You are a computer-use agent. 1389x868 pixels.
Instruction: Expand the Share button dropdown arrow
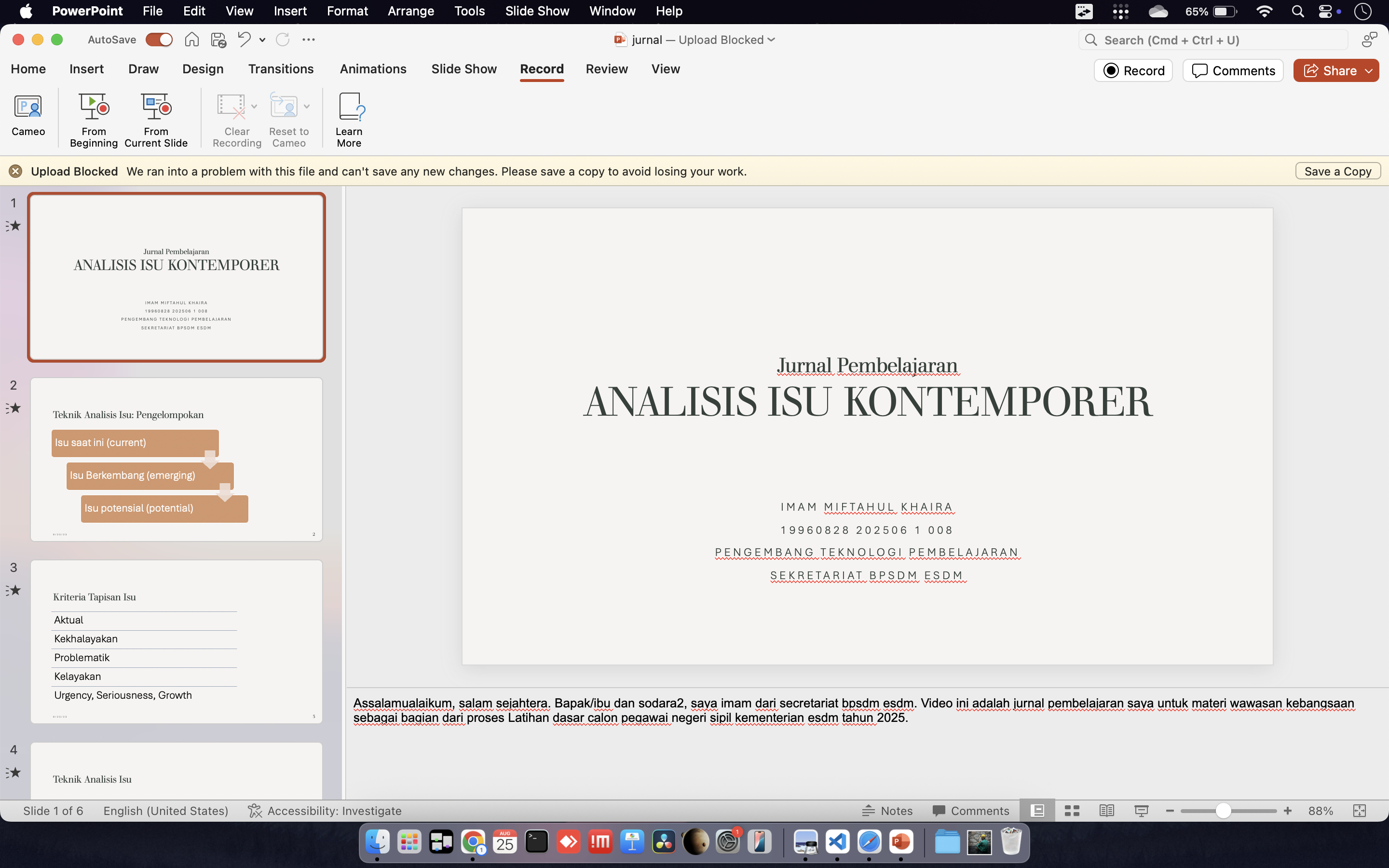(1369, 70)
